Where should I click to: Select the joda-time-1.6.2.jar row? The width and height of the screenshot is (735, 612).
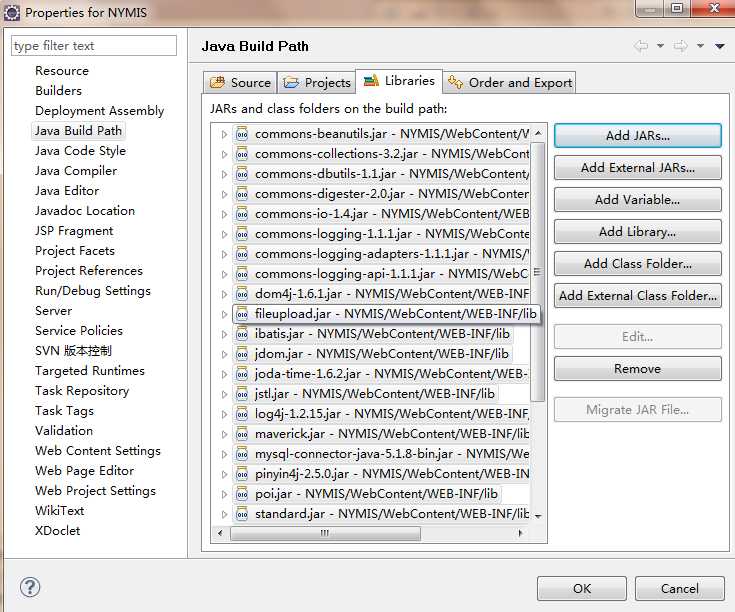[381, 374]
